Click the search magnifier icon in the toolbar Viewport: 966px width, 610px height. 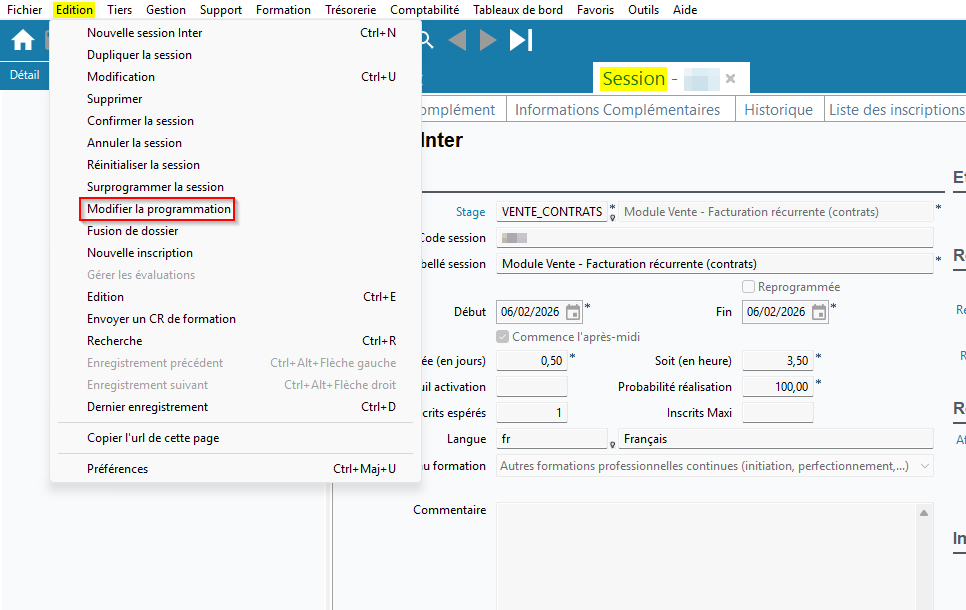pyautogui.click(x=426, y=40)
